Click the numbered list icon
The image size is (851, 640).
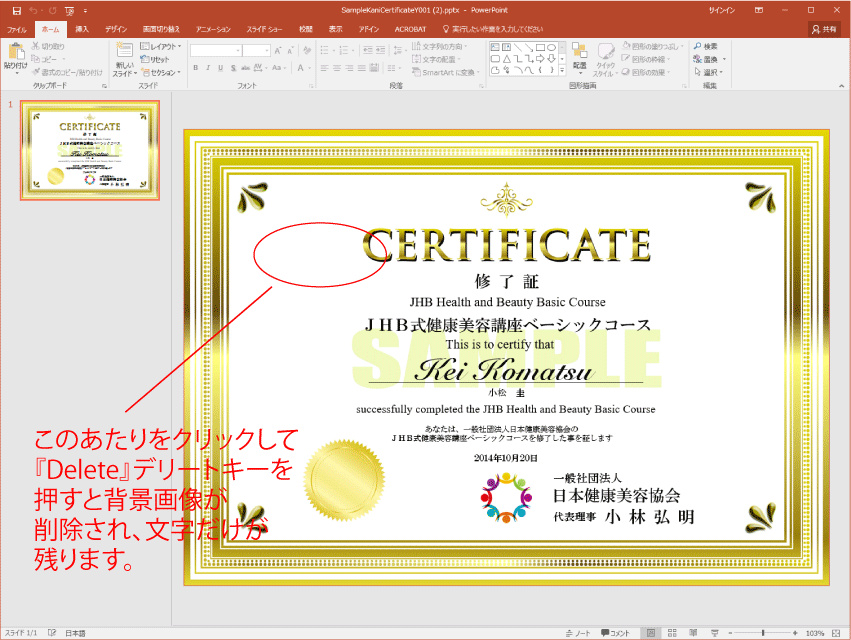point(343,50)
